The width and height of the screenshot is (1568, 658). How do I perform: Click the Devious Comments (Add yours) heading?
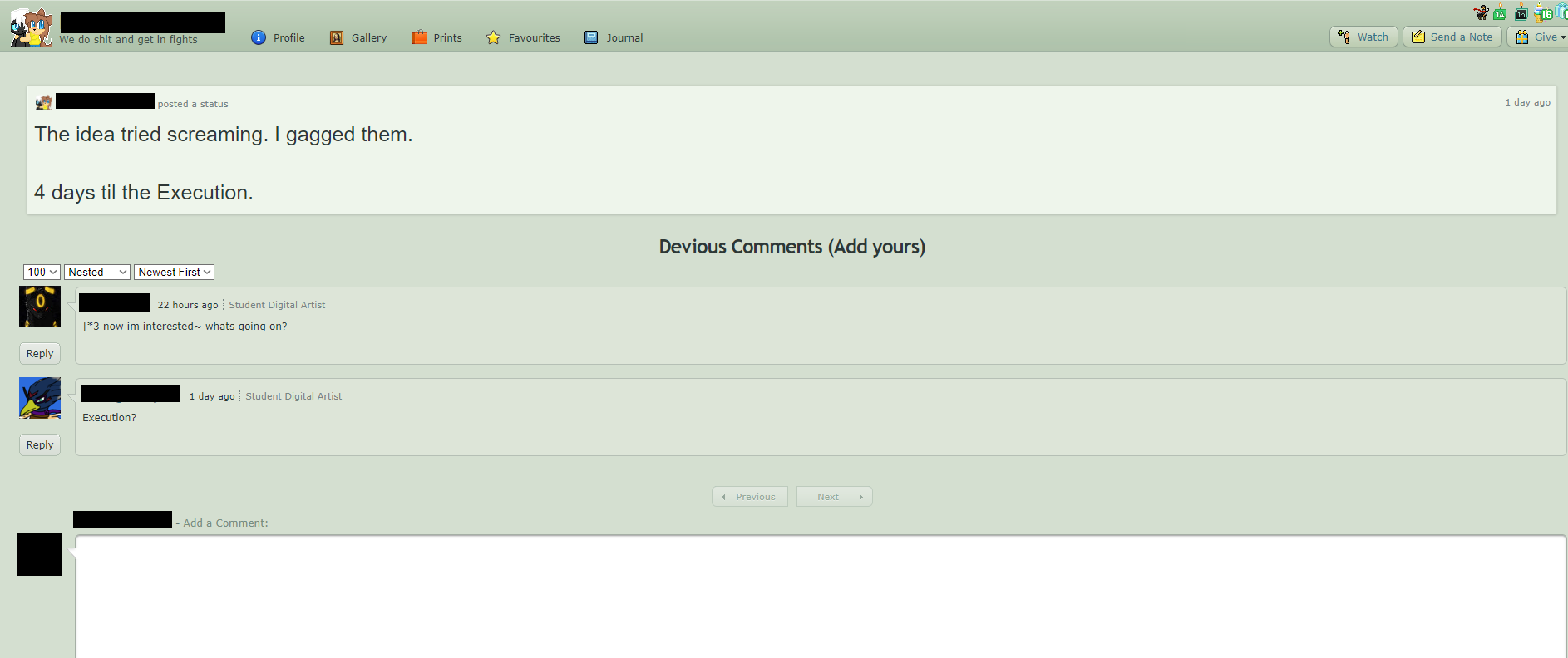point(792,247)
